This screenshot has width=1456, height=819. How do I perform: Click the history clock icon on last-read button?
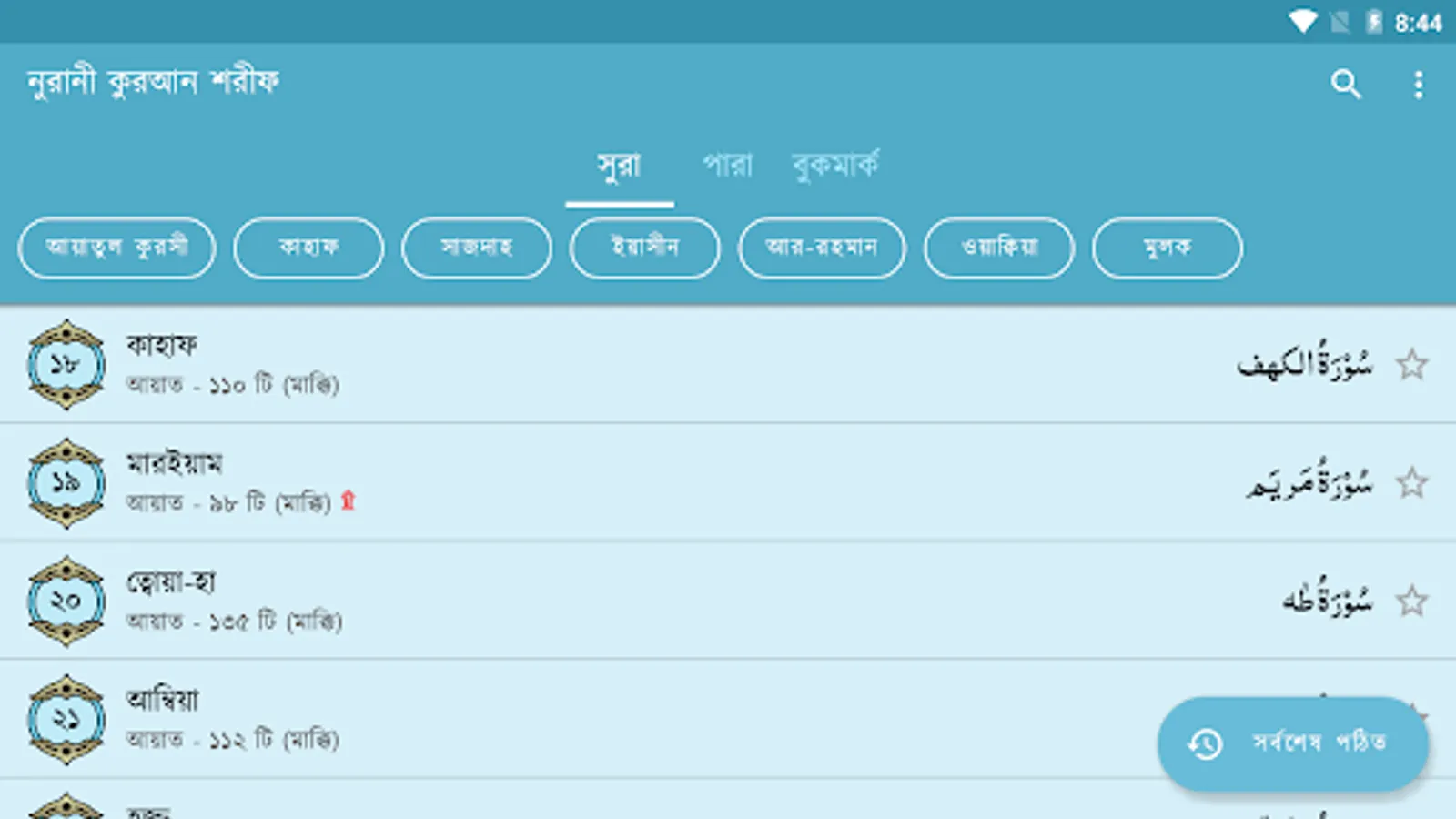coord(1205,743)
